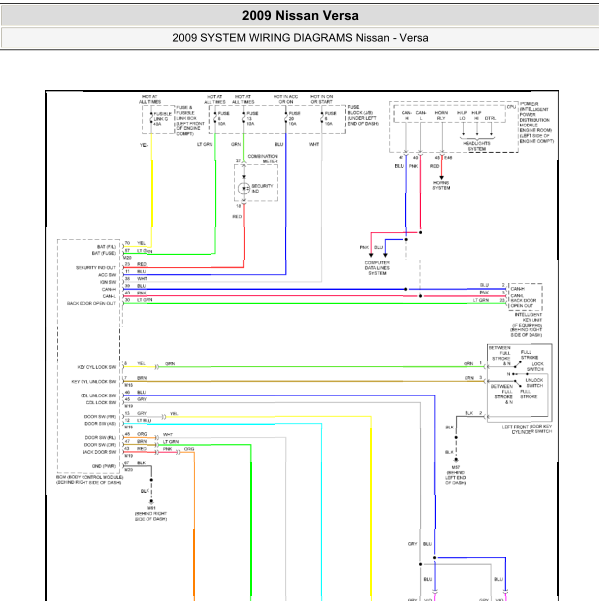The height and width of the screenshot is (601, 599).
Task: Click the "IGN SW" pin label
Action: pyautogui.click(x=108, y=282)
